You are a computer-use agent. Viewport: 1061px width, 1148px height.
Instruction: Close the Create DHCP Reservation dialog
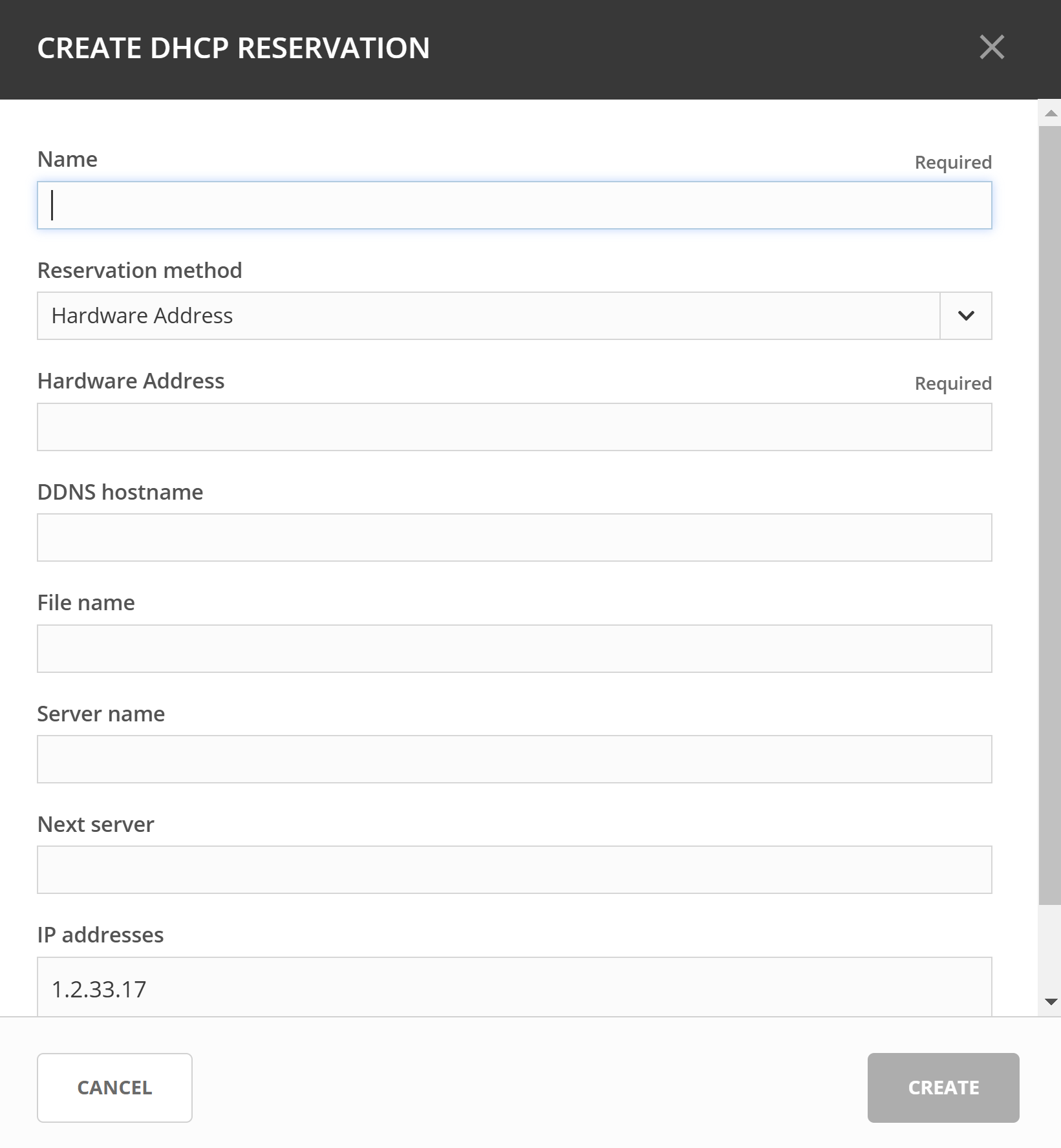tap(991, 47)
